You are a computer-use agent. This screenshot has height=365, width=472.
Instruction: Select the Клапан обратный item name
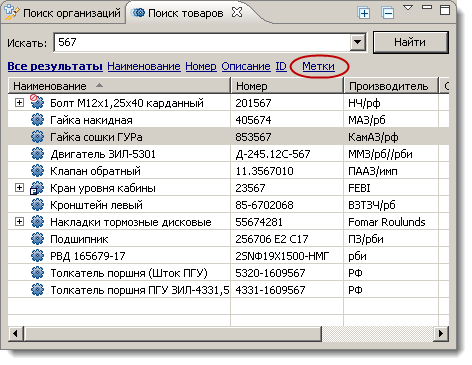[x=95, y=171]
